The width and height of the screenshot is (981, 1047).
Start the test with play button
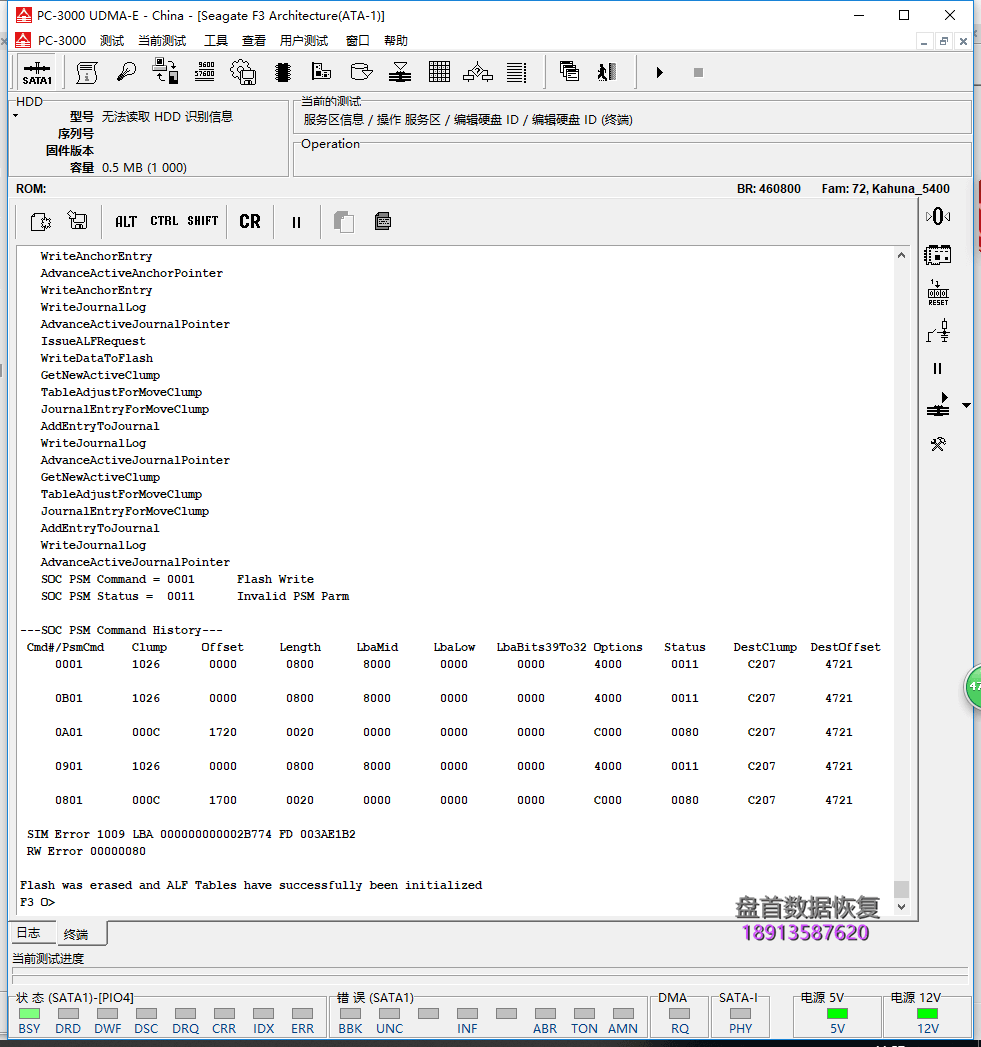tap(659, 72)
